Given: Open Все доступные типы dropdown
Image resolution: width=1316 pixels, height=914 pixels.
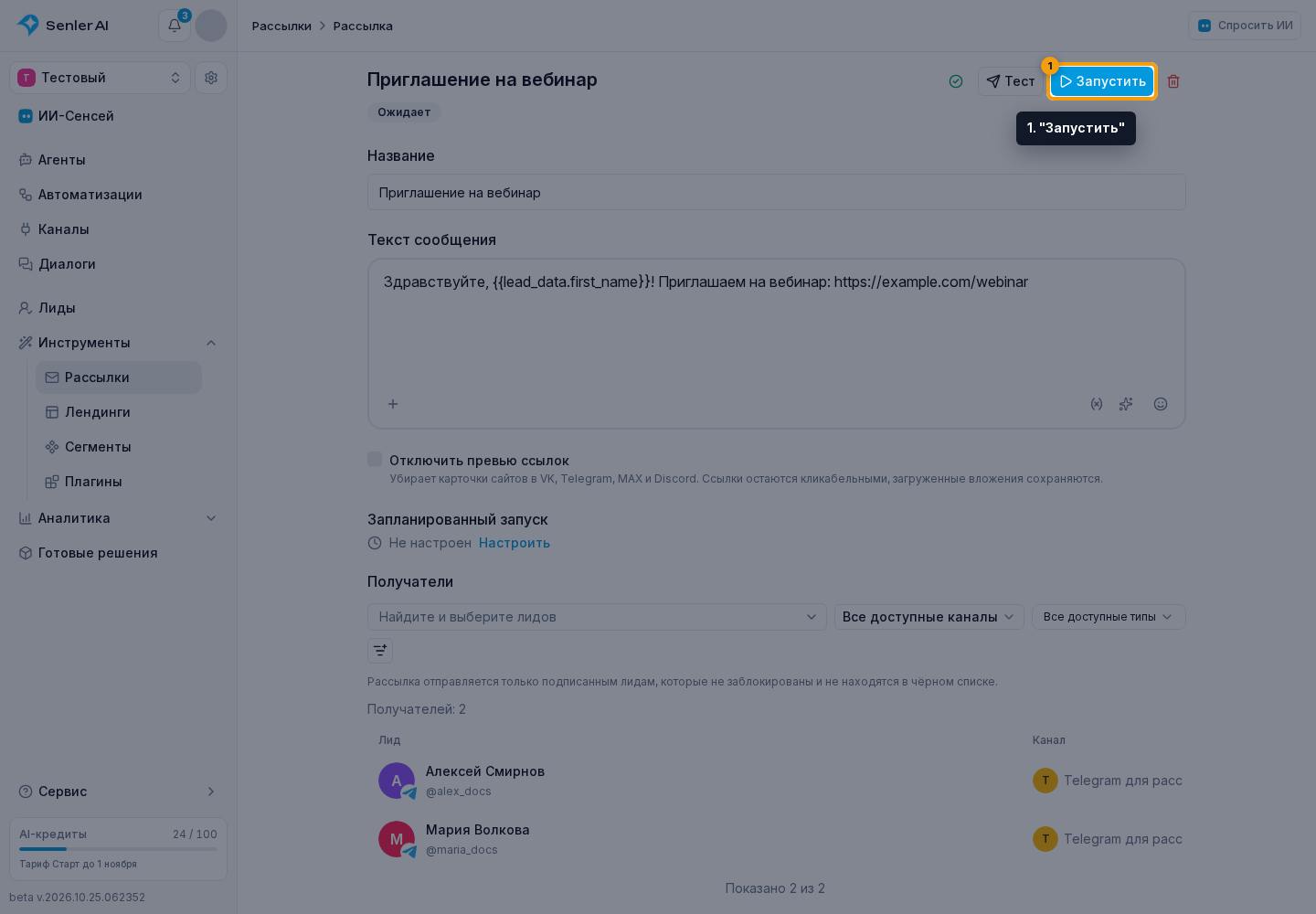Looking at the screenshot, I should coord(1109,617).
